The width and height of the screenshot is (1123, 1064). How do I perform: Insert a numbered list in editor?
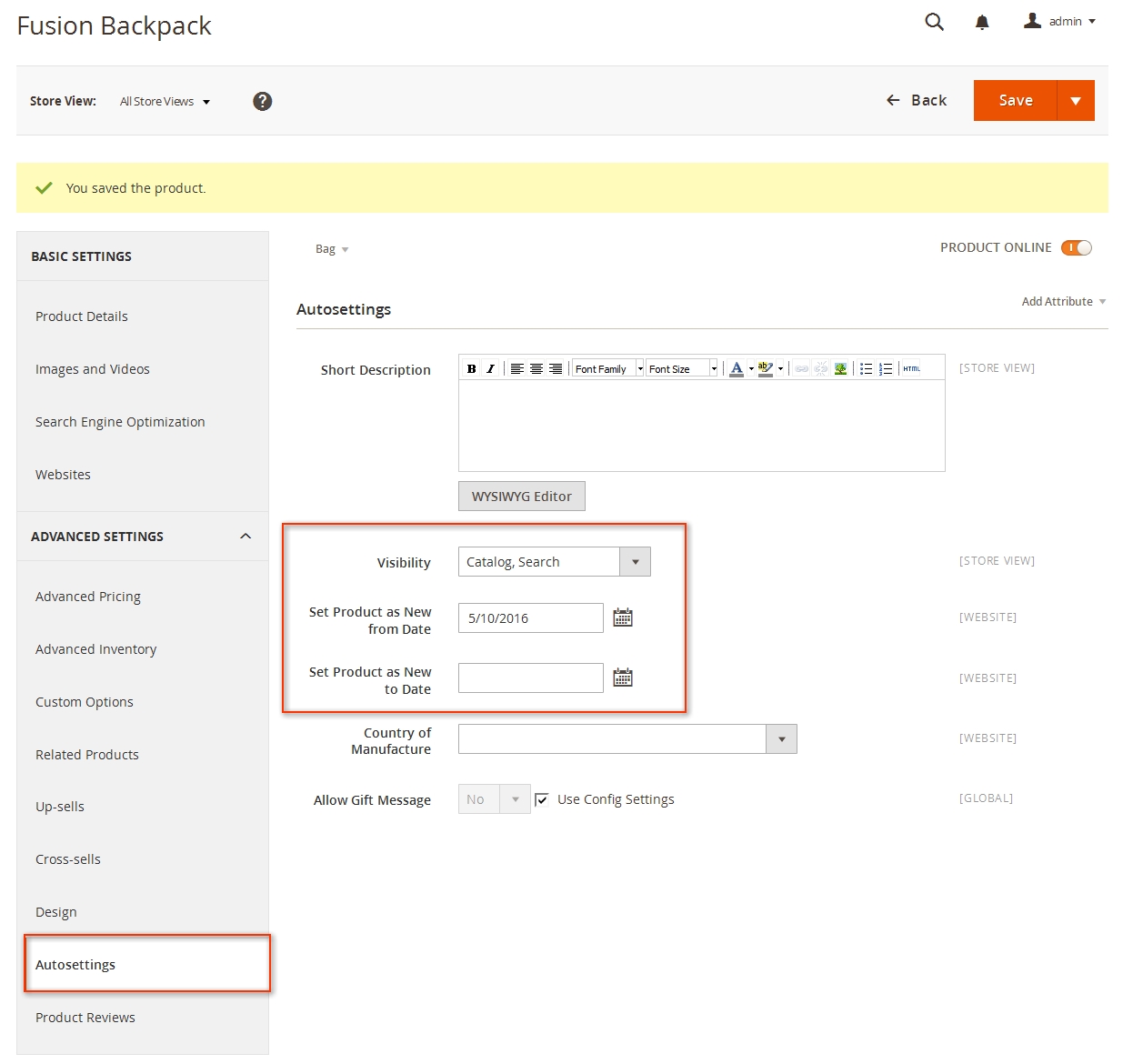point(886,368)
